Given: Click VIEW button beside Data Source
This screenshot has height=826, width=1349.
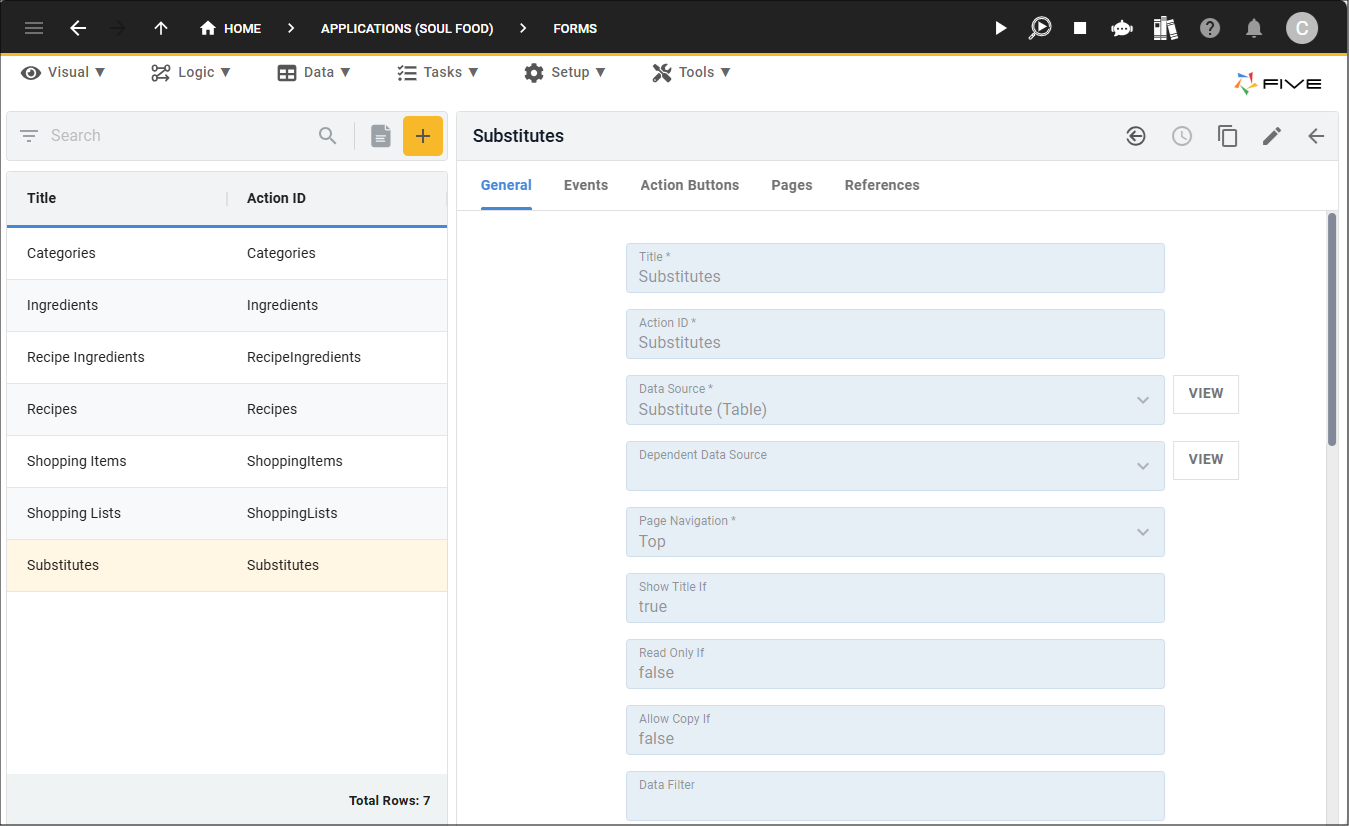Looking at the screenshot, I should click(1205, 394).
